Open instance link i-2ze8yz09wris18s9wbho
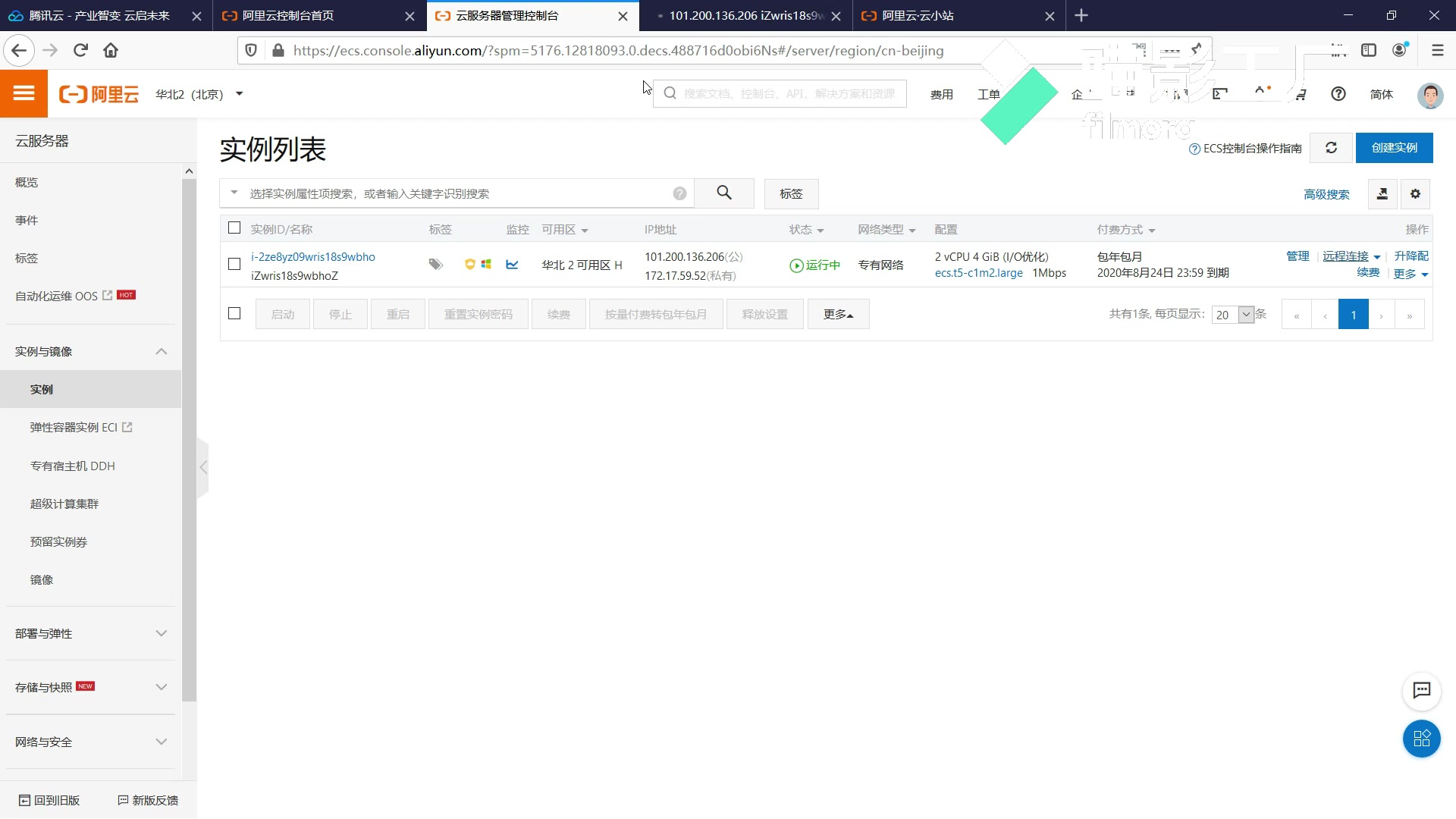 [313, 257]
